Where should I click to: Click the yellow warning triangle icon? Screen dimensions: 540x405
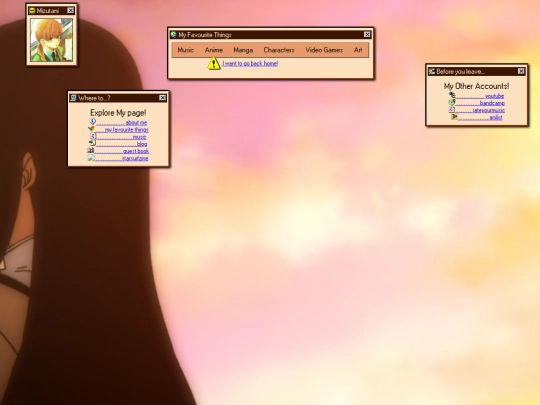click(214, 63)
